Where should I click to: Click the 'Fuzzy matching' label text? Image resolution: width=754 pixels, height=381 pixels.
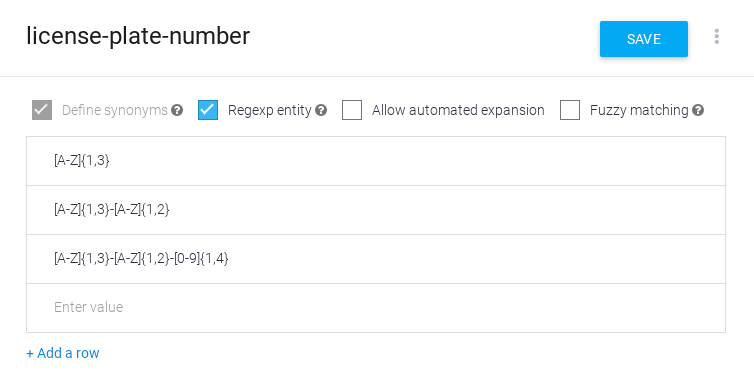point(639,110)
